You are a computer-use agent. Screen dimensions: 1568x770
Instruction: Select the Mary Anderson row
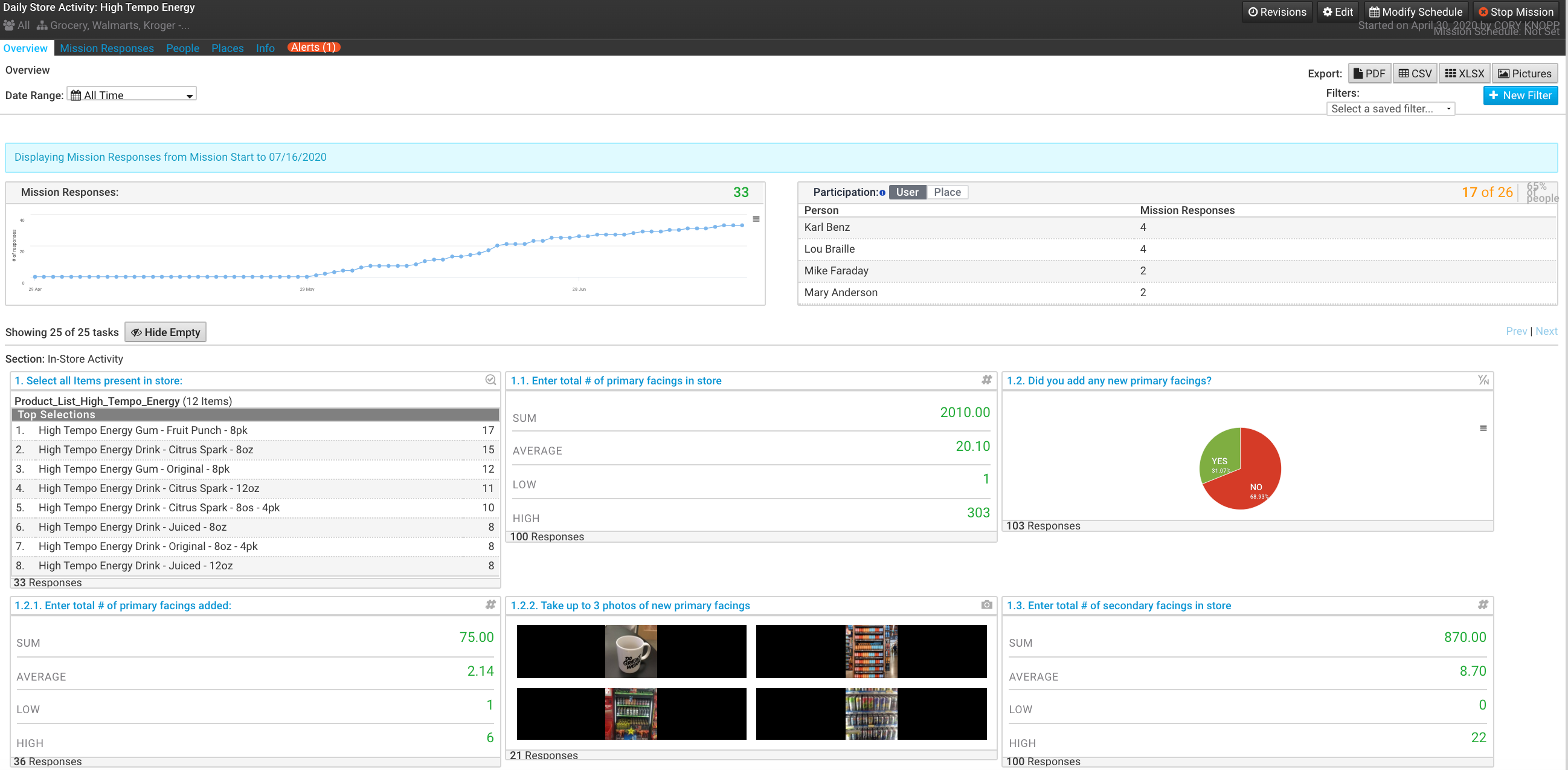click(x=1177, y=293)
